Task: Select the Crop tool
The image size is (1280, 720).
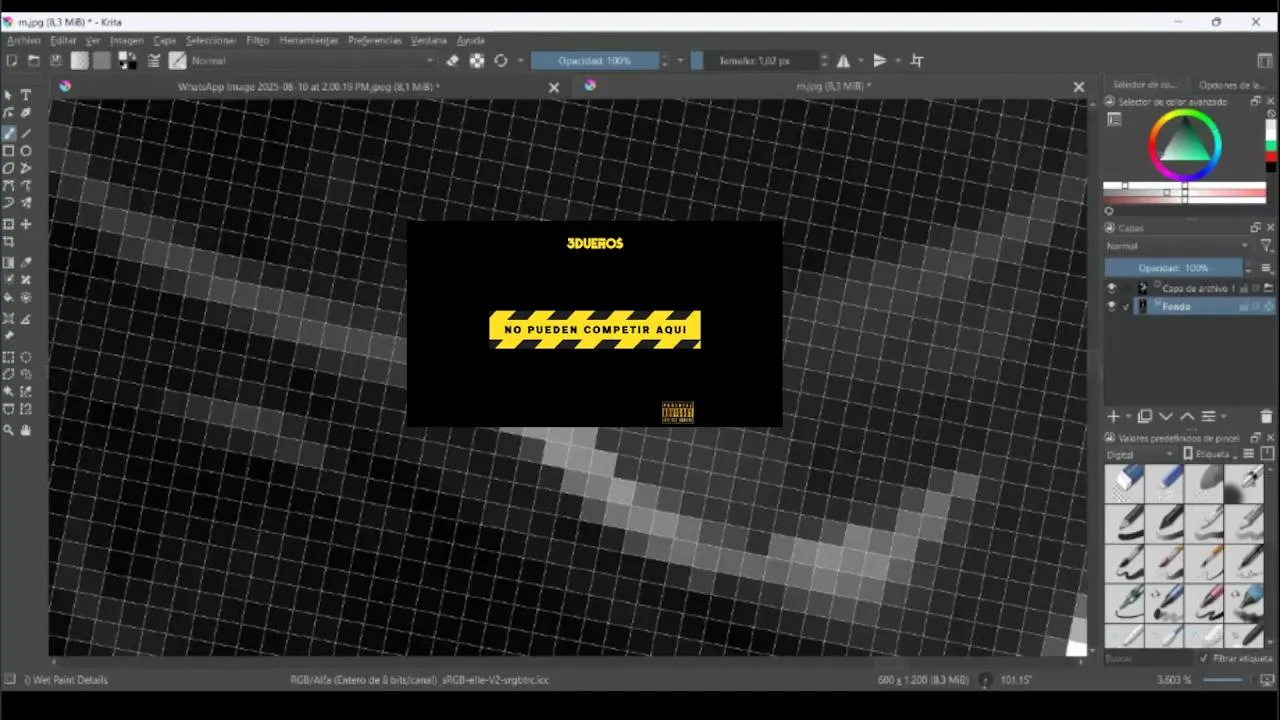Action: (x=9, y=242)
